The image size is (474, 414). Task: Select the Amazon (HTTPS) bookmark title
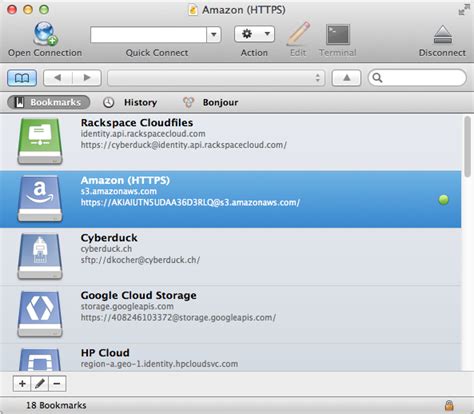tap(125, 180)
